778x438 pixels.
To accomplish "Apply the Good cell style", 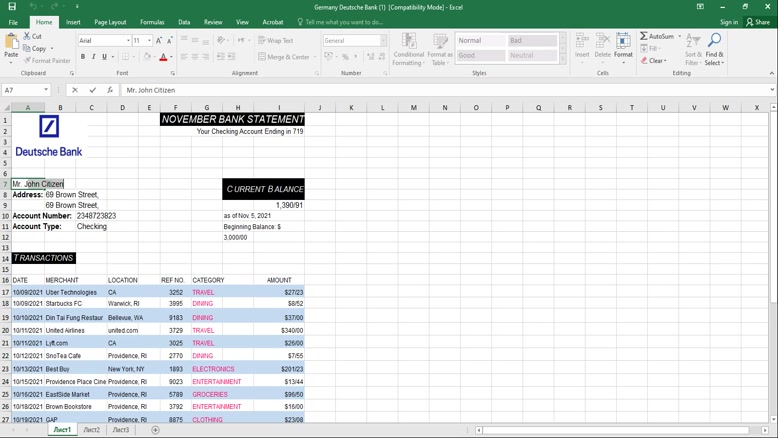I will point(480,55).
